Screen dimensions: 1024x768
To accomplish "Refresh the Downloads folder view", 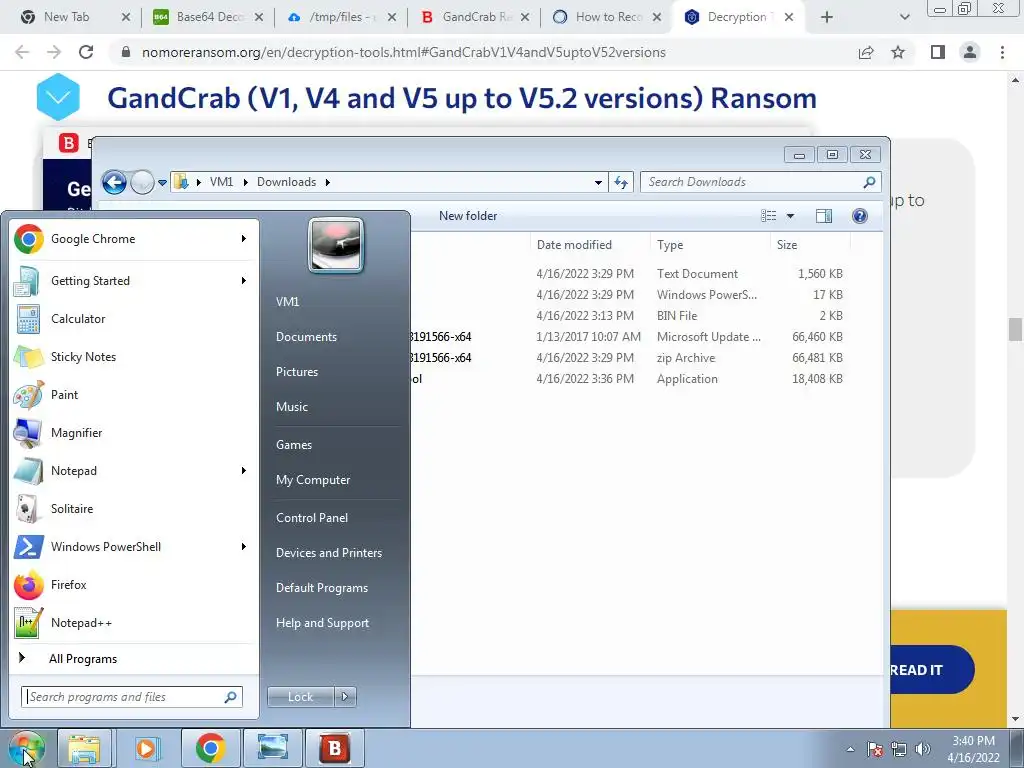I will click(x=621, y=182).
